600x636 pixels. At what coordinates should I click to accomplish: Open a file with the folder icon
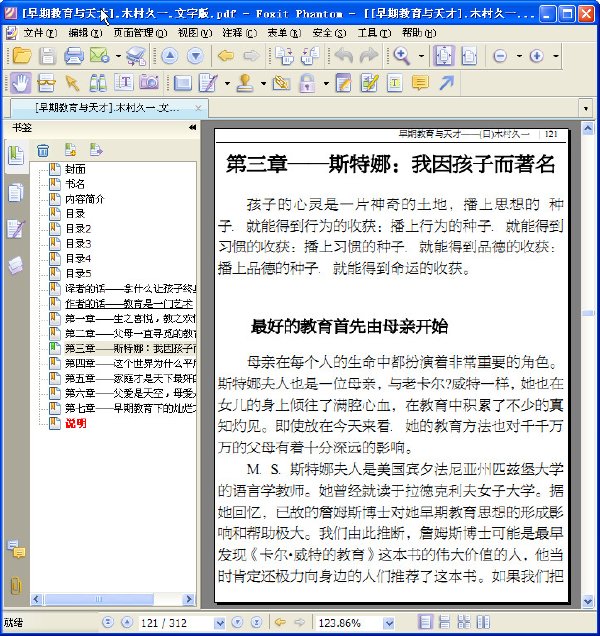coord(22,56)
